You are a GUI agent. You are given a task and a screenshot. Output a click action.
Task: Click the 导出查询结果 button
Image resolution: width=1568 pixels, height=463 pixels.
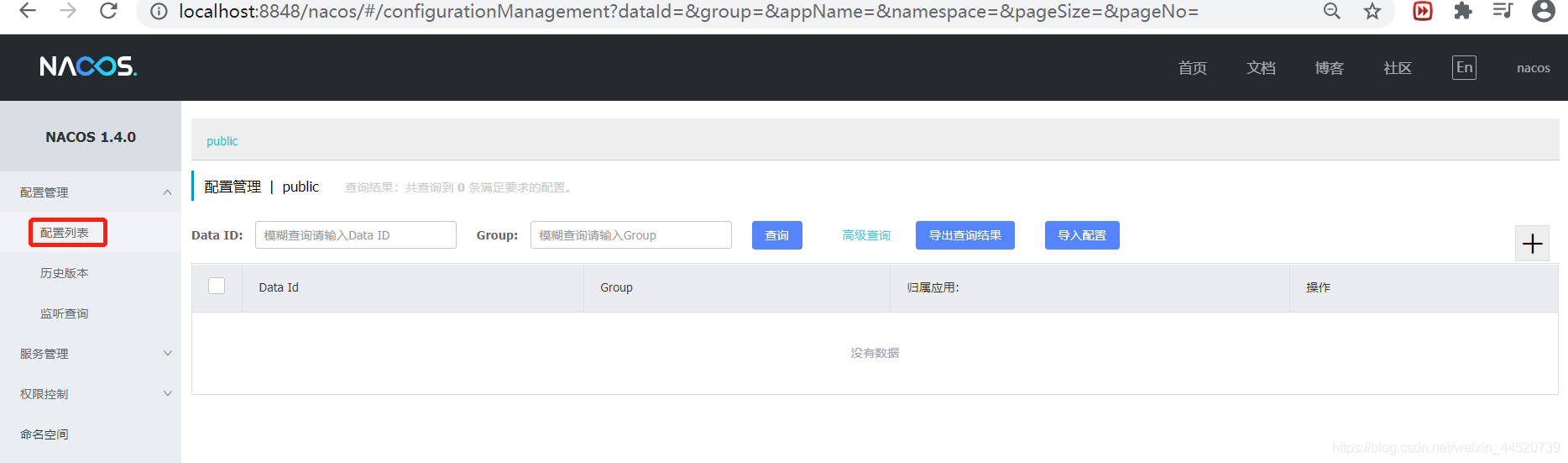coord(965,235)
